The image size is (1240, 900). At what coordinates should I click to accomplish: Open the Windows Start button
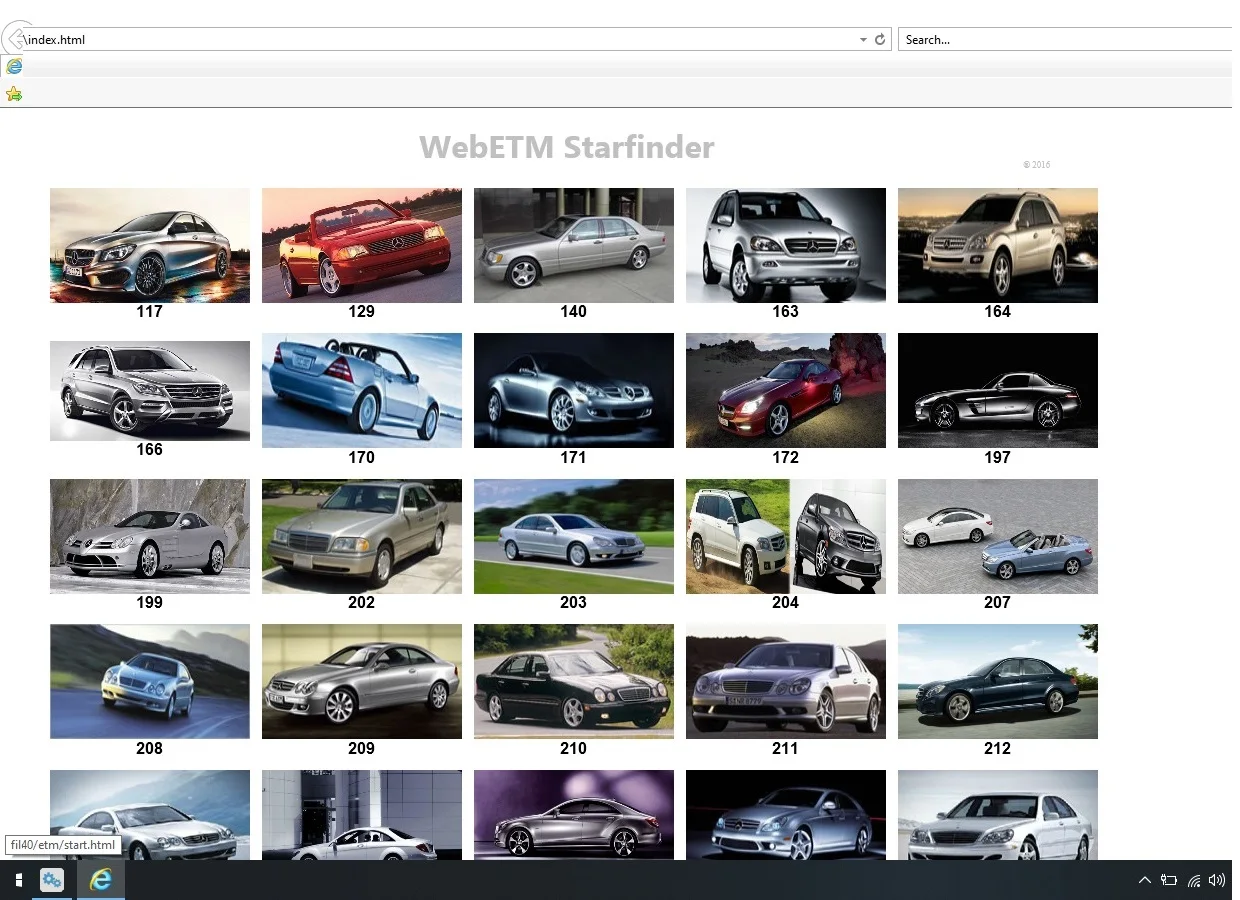point(18,880)
